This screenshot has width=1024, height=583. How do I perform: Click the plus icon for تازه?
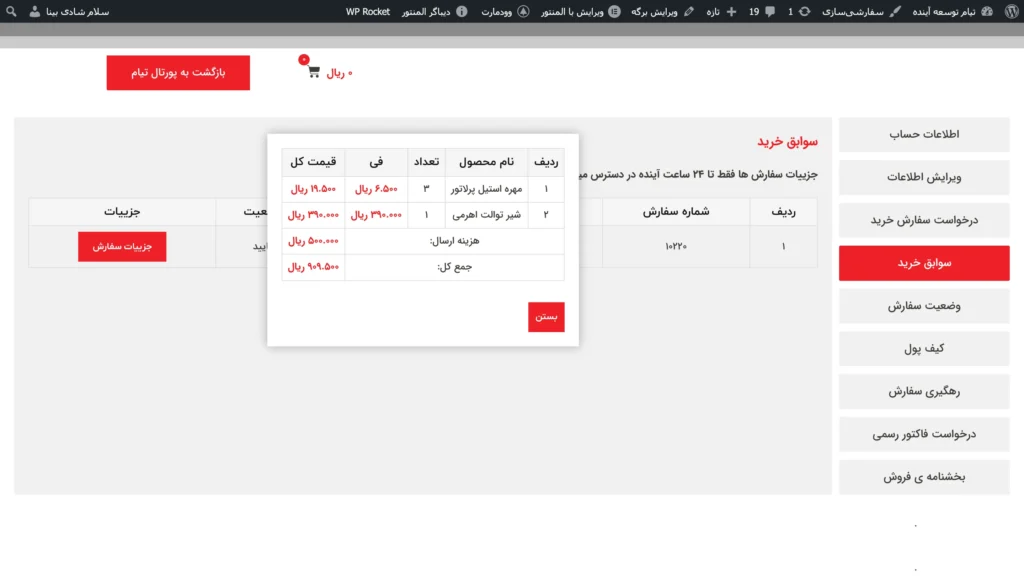pyautogui.click(x=731, y=11)
